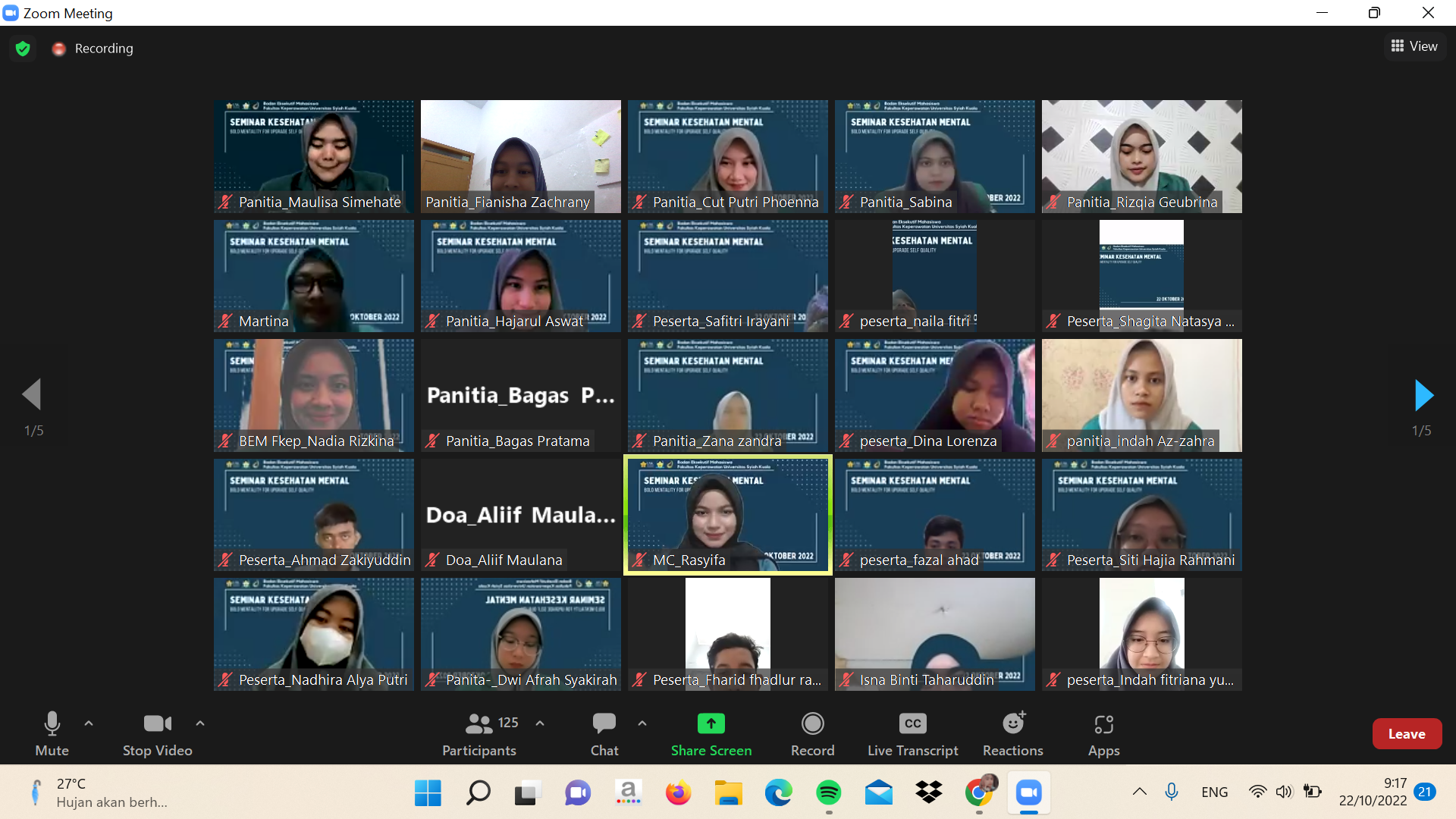Go to next gallery page arrow
This screenshot has height=819, width=1456.
pos(1423,395)
